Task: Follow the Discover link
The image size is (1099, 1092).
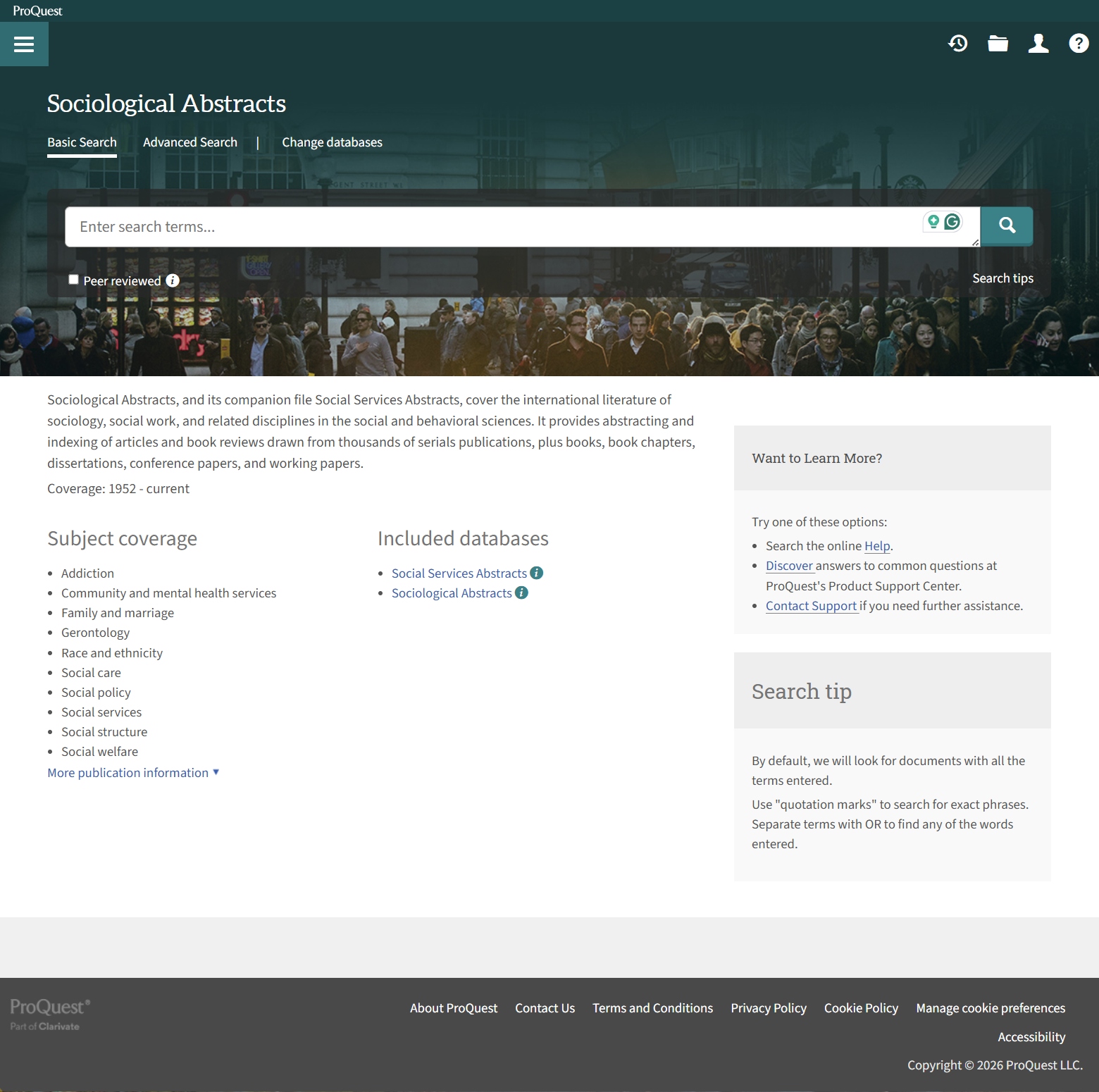Action: [x=790, y=566]
